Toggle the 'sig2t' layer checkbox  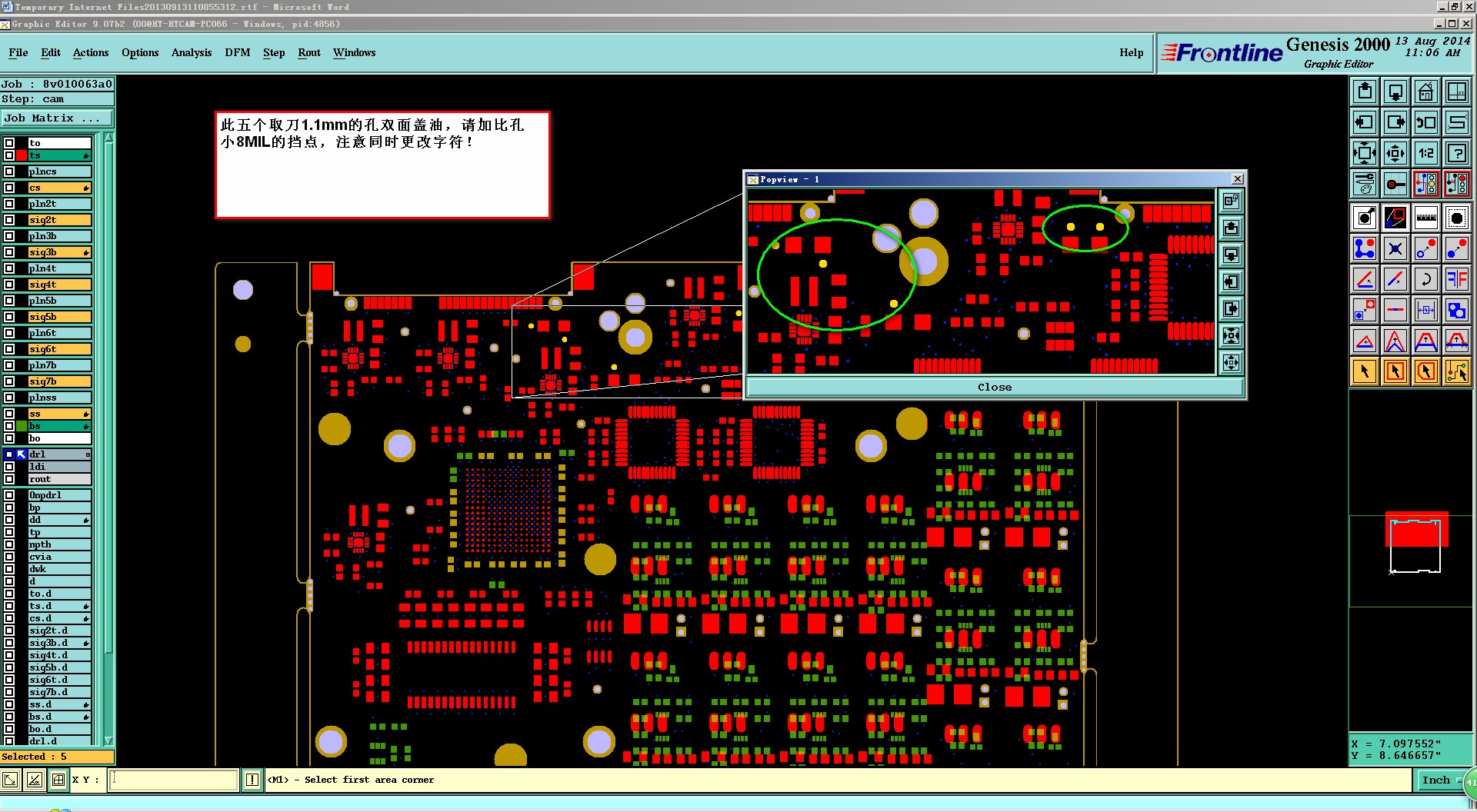(9, 220)
